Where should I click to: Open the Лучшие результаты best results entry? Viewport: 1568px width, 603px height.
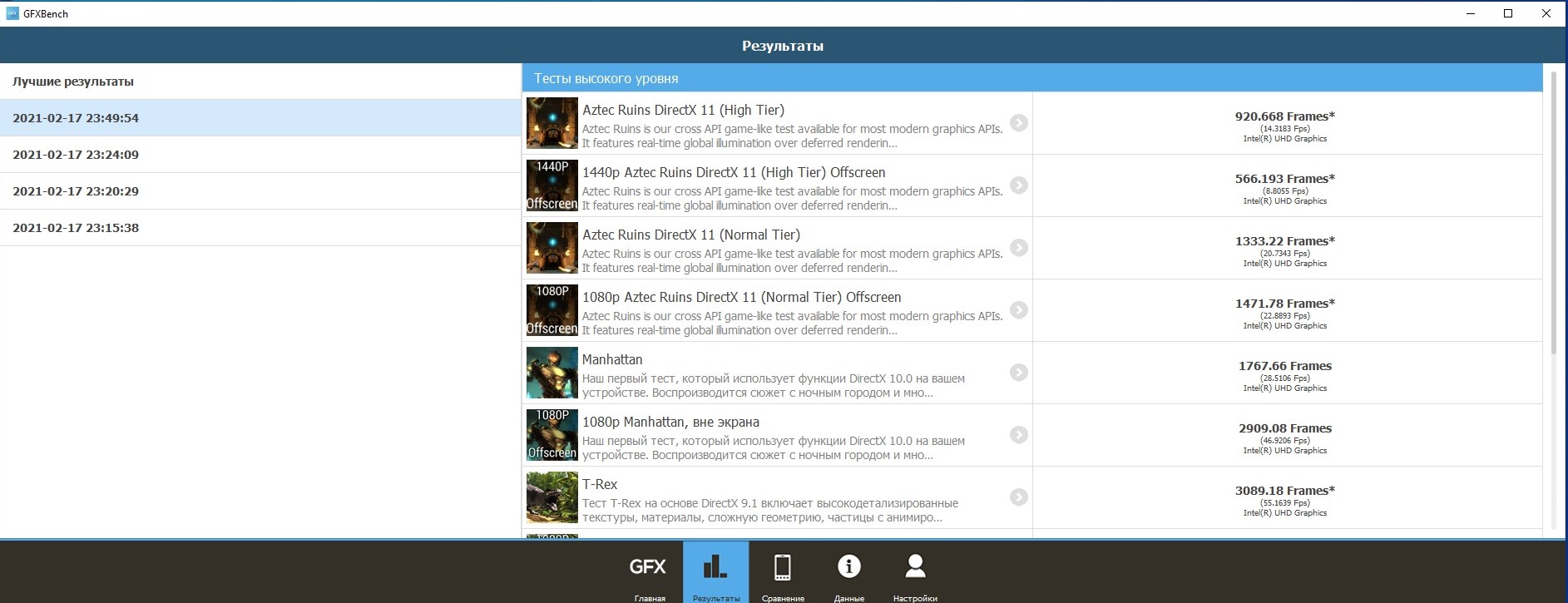click(x=73, y=82)
